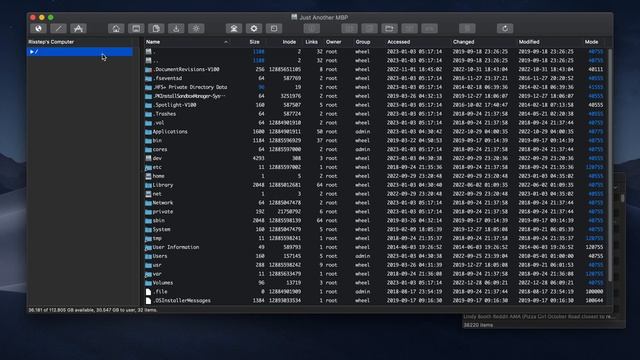Sort by the Owner column header
Image resolution: width=640 pixels, height=360 pixels.
pos(333,42)
